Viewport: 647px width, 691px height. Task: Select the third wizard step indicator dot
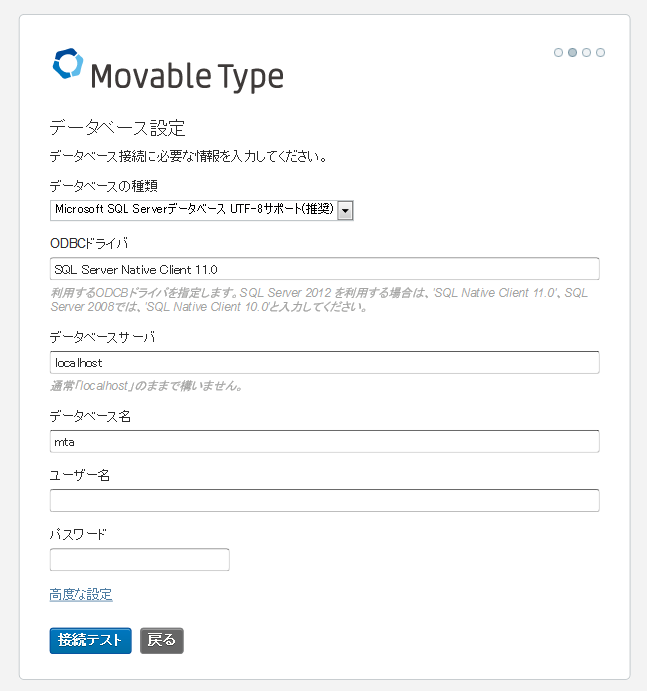pos(587,52)
